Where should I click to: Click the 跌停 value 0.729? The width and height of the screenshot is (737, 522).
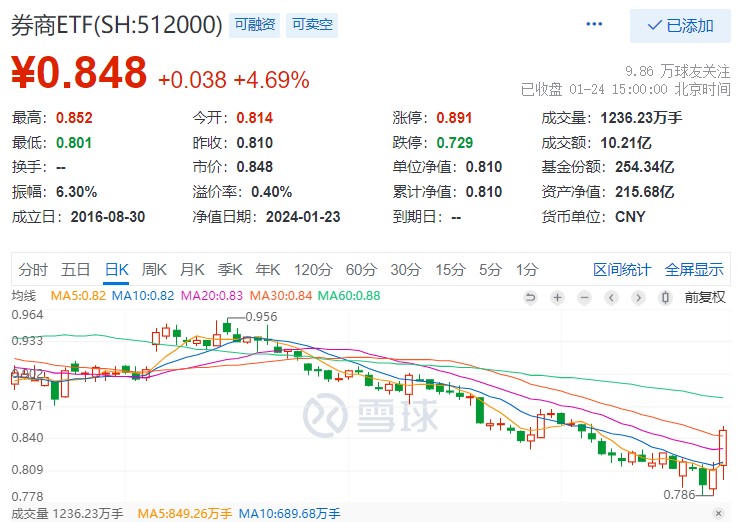pyautogui.click(x=455, y=142)
